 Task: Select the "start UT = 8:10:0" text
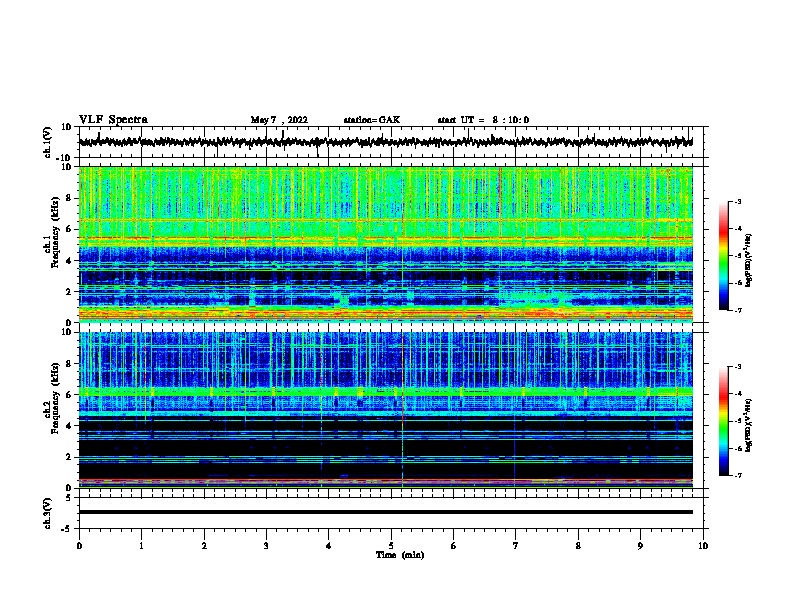coord(483,120)
